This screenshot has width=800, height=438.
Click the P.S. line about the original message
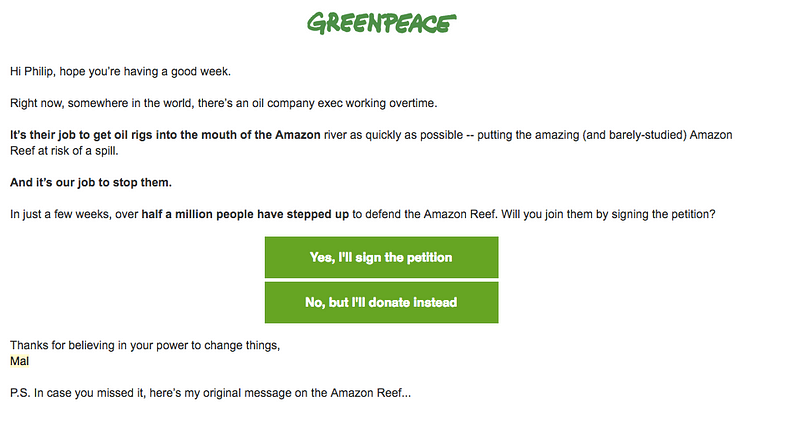pyautogui.click(x=210, y=393)
